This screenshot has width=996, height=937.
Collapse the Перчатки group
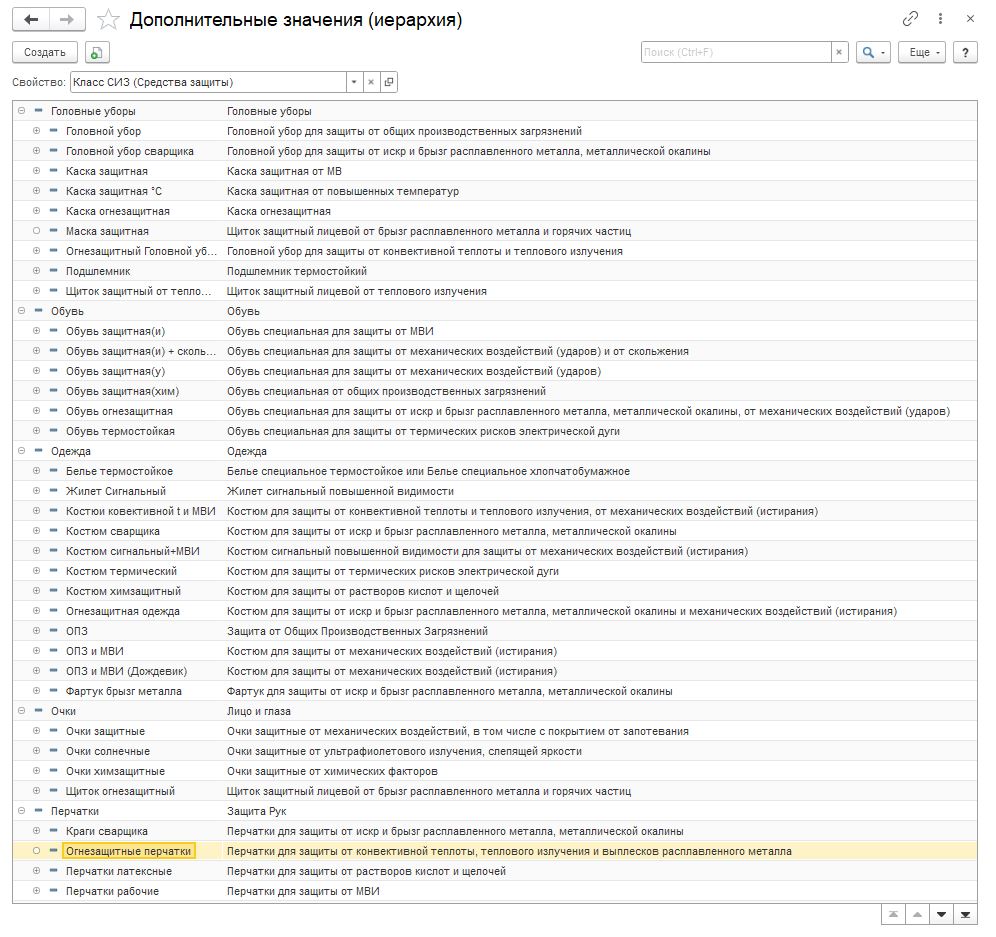(x=22, y=811)
